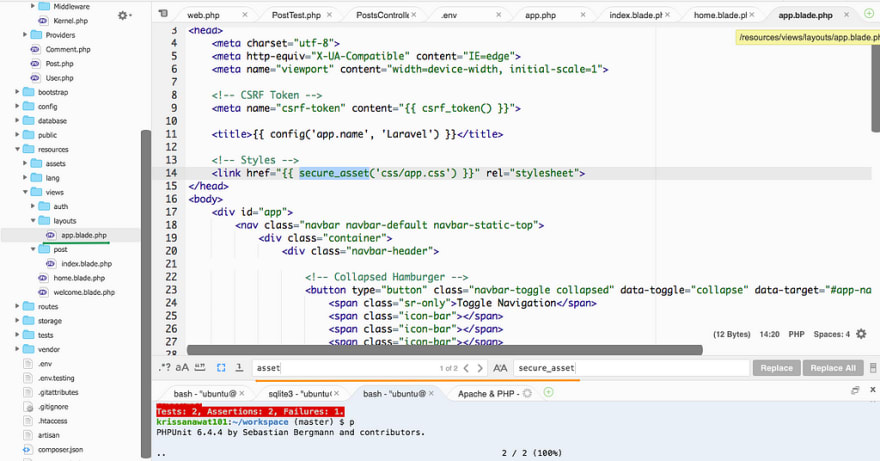Click the Replace All button
Screen dimensions: 880x461
coord(833,368)
